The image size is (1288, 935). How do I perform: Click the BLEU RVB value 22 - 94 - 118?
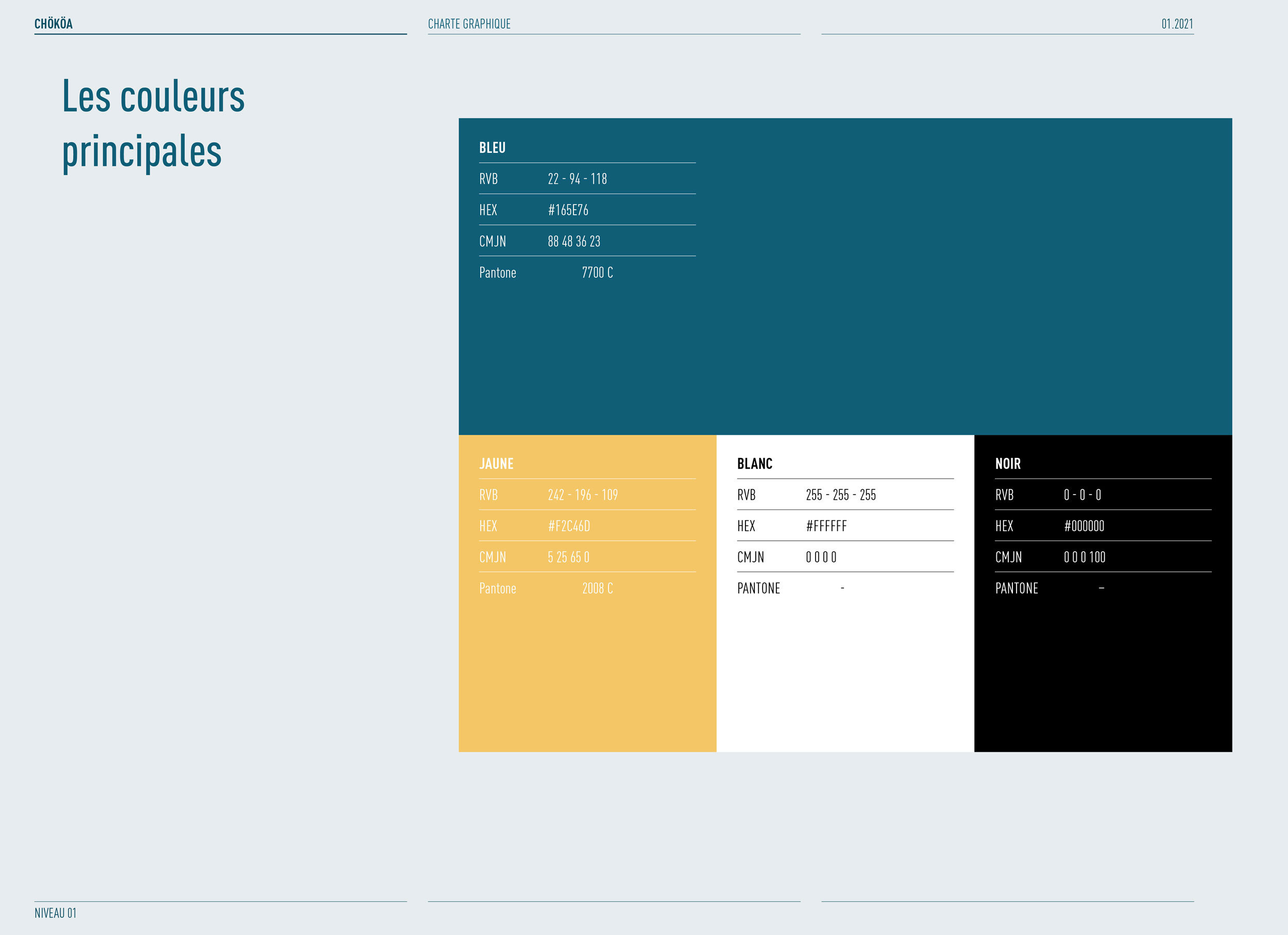[x=577, y=179]
